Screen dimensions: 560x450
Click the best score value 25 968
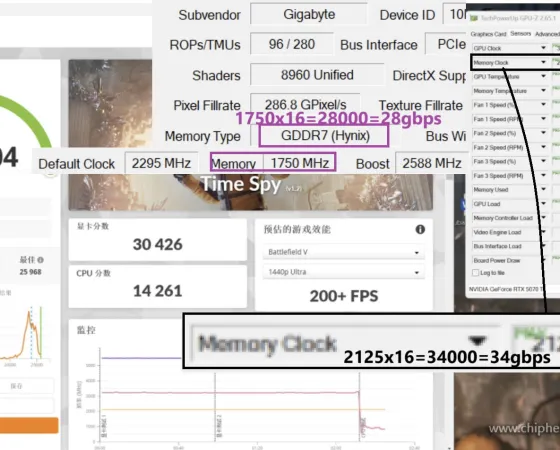[30, 272]
